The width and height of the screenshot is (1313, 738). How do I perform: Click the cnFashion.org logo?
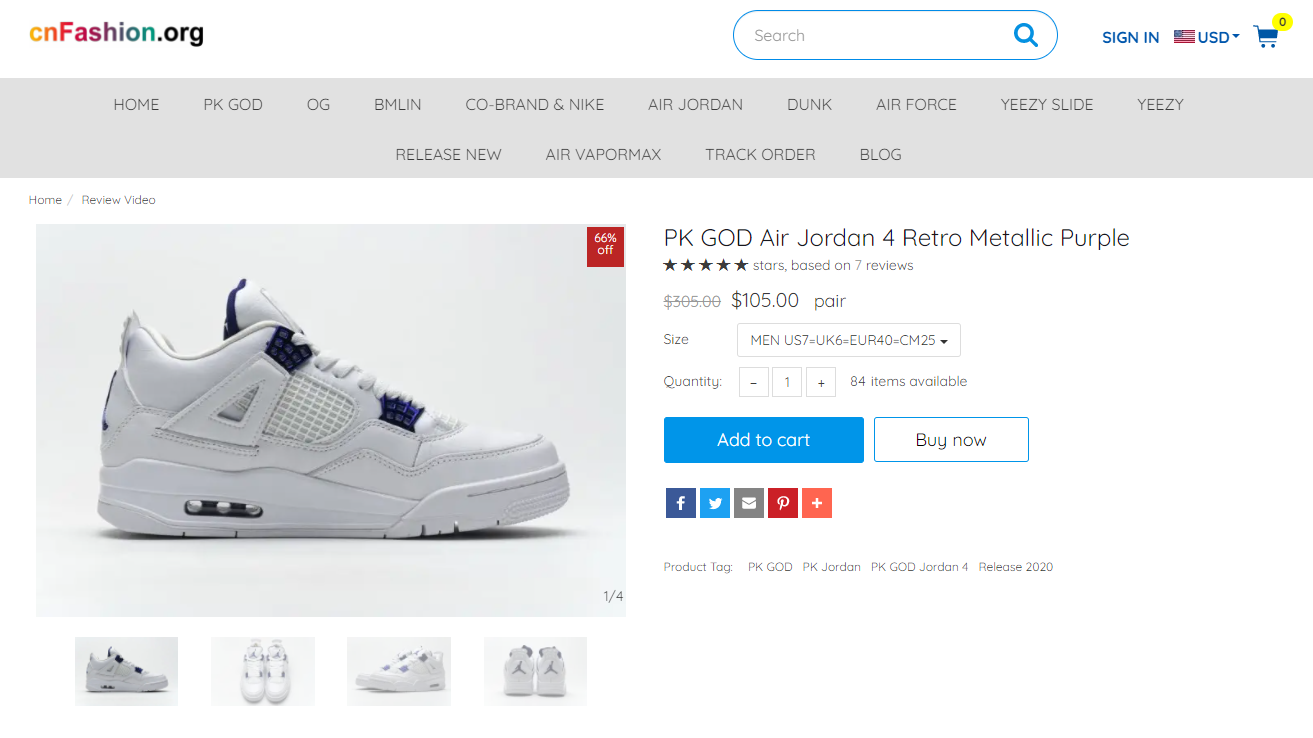click(x=116, y=33)
